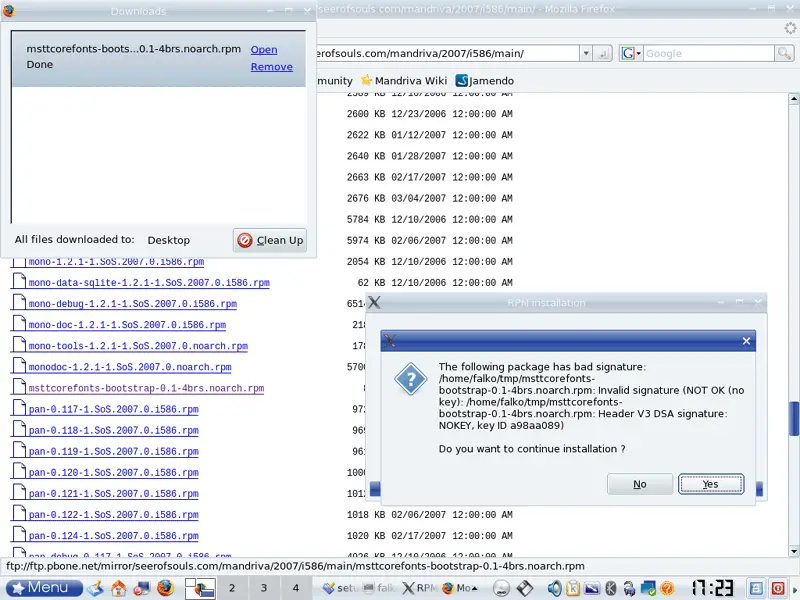
Task: Expand the panel hide arrow at far right
Action: pos(795,588)
